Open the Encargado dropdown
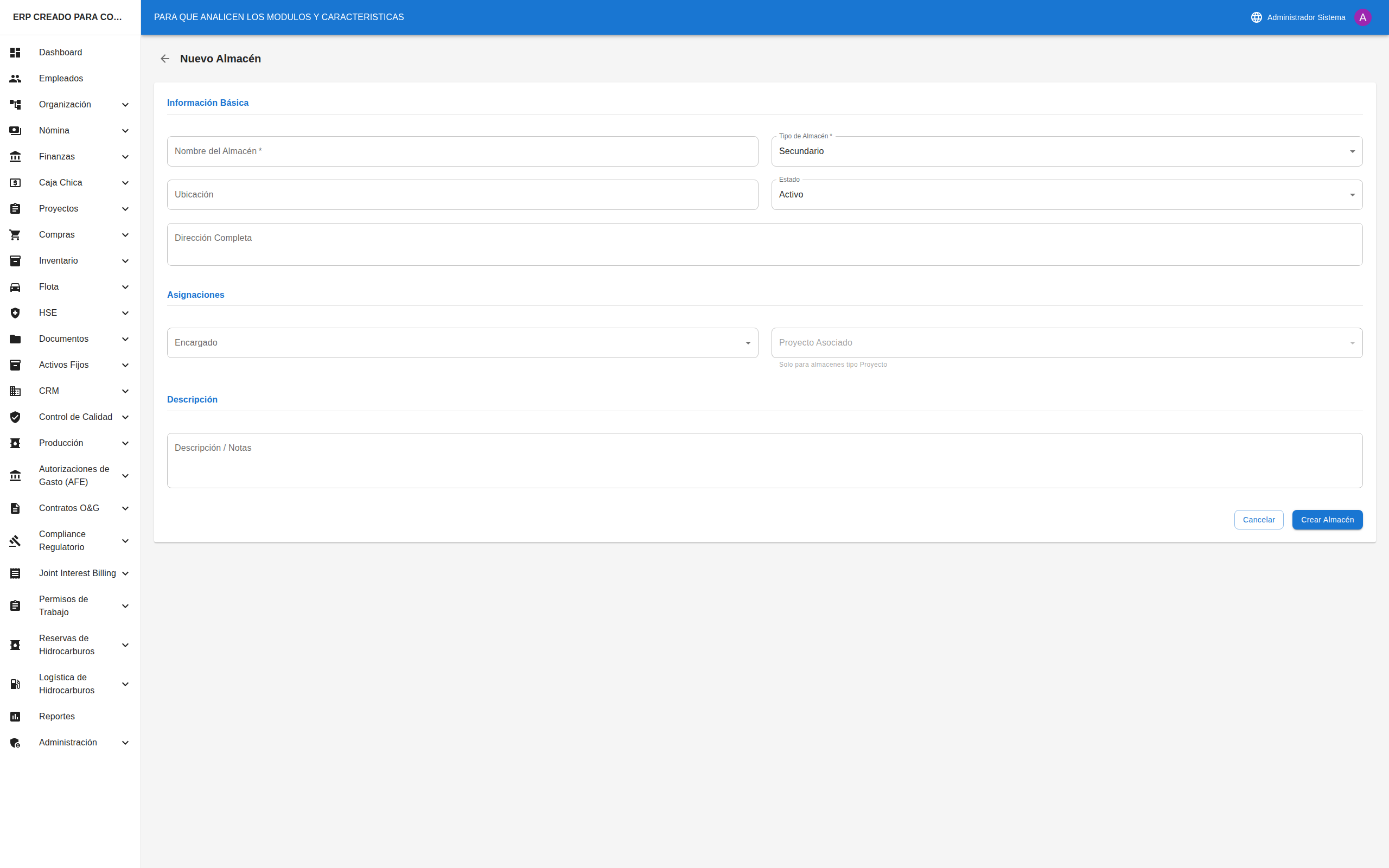 (462, 343)
